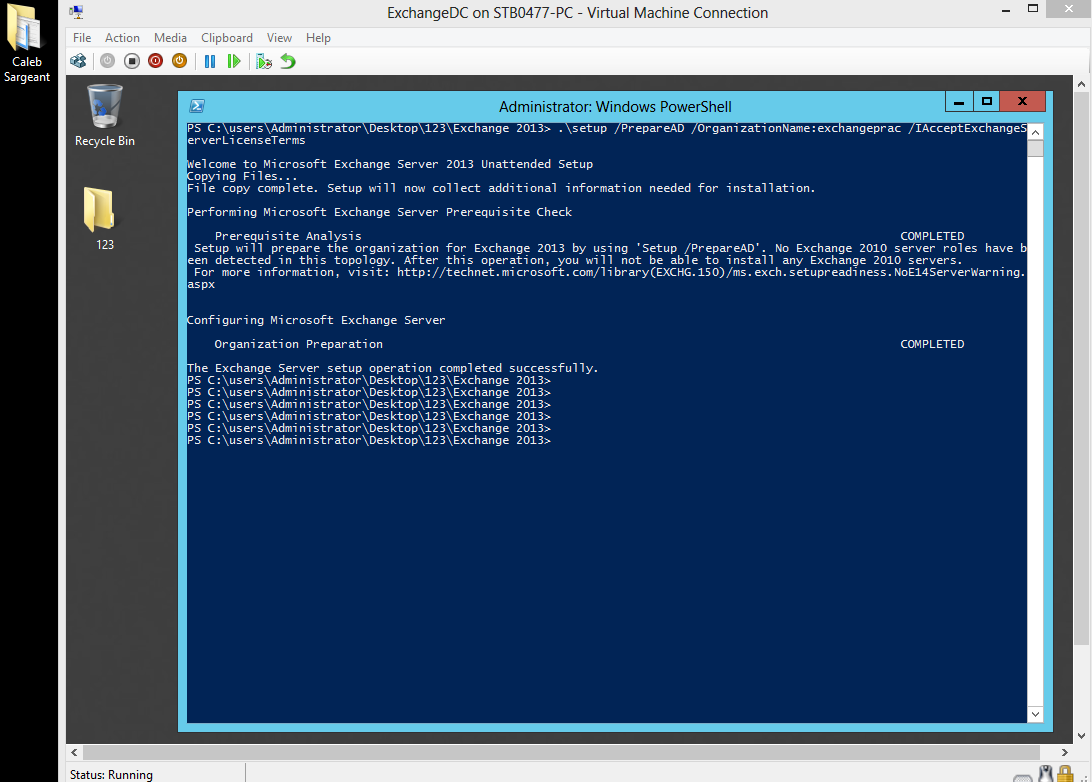Click the Virtual Machine Connection window icon
Screen dimensions: 1092x782
(77, 12)
